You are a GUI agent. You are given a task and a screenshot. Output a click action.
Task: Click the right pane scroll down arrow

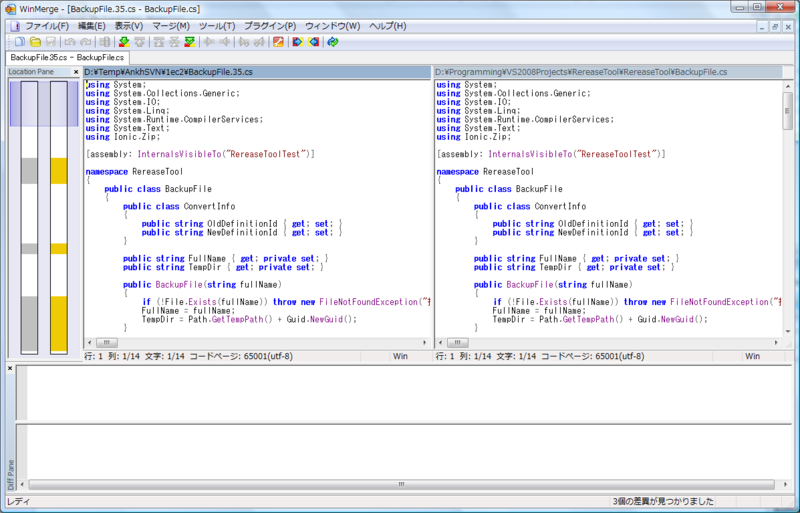787,331
